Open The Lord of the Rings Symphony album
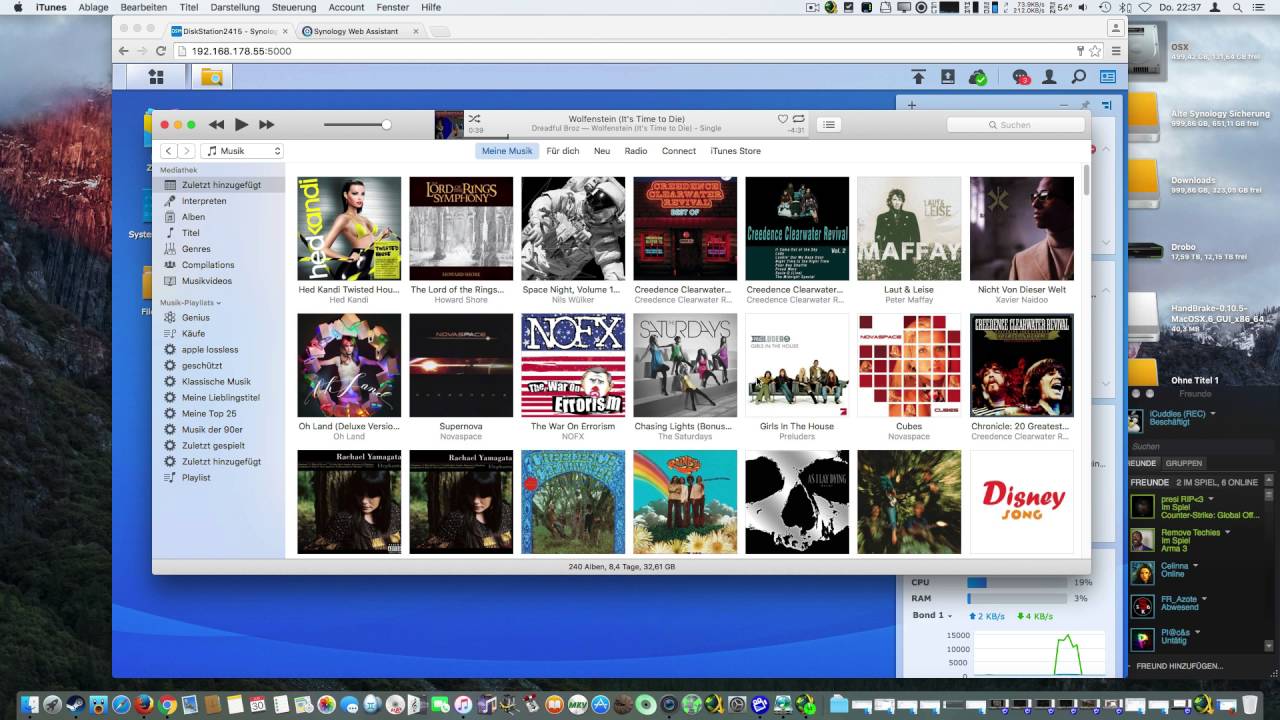The image size is (1280, 720). coord(461,229)
